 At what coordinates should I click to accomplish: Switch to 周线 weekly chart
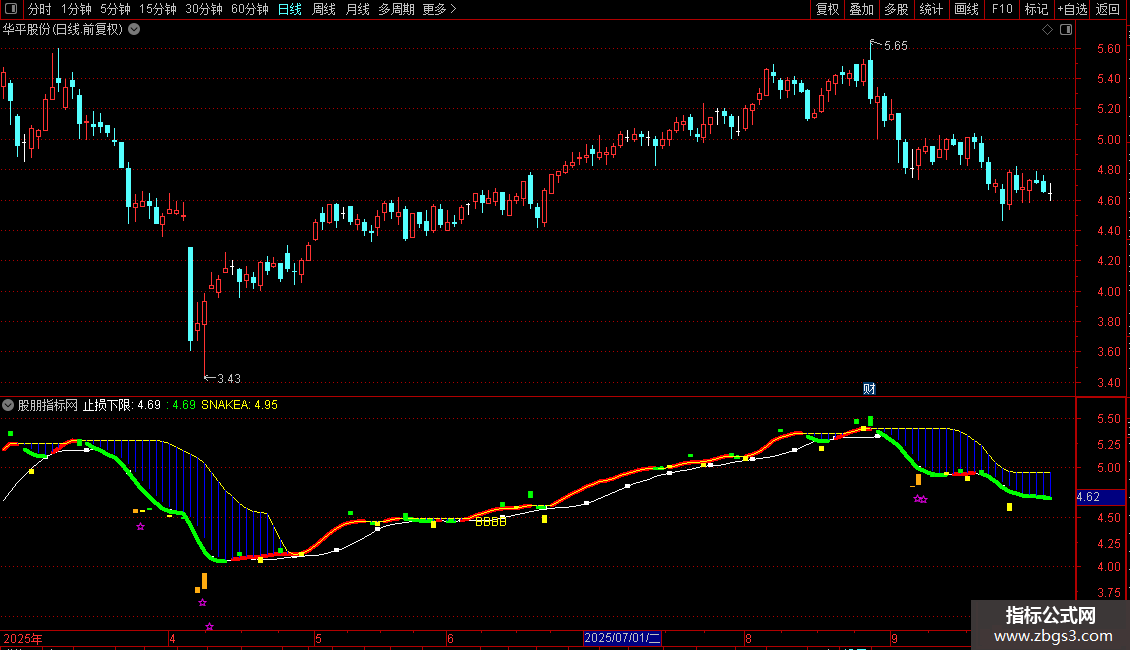pyautogui.click(x=324, y=9)
